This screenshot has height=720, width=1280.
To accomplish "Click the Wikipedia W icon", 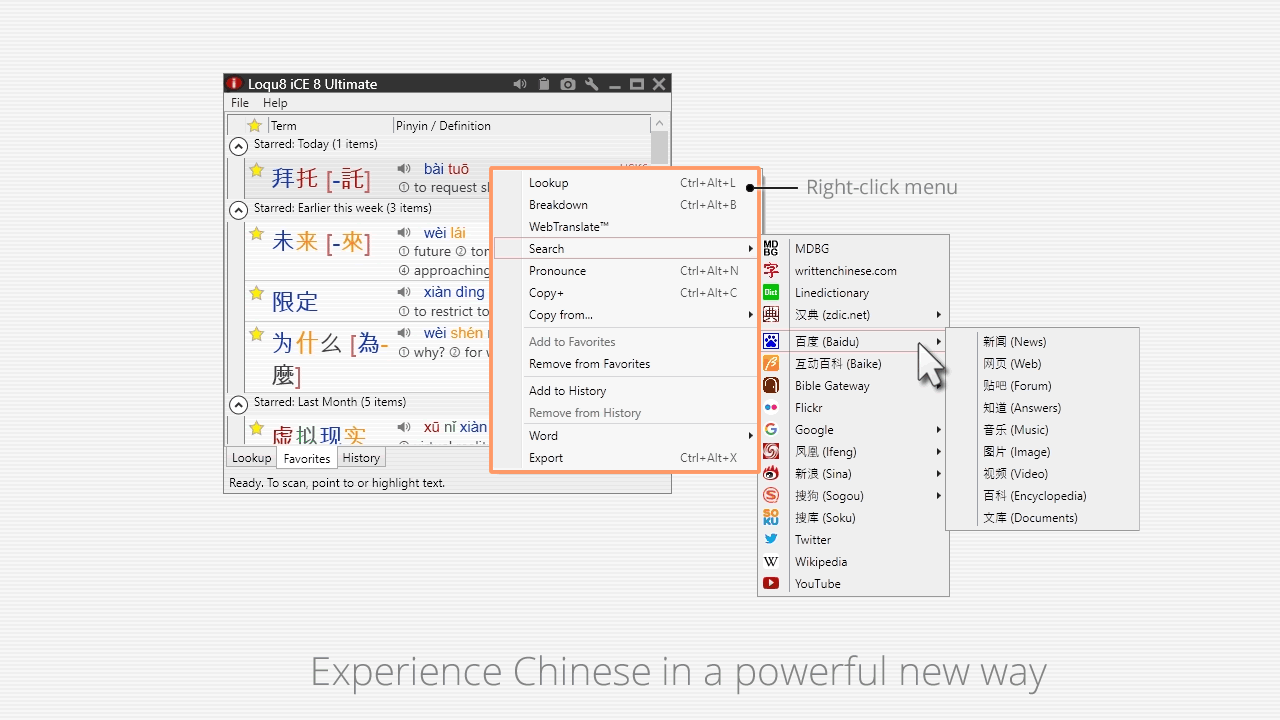I will [x=771, y=561].
